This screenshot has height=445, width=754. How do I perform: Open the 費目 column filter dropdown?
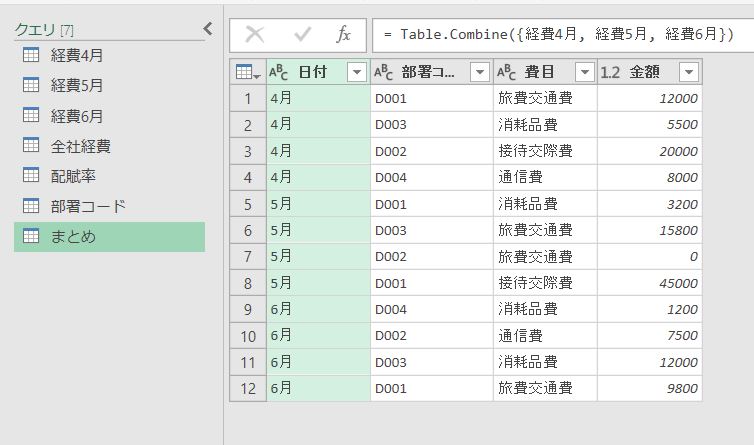(x=583, y=72)
